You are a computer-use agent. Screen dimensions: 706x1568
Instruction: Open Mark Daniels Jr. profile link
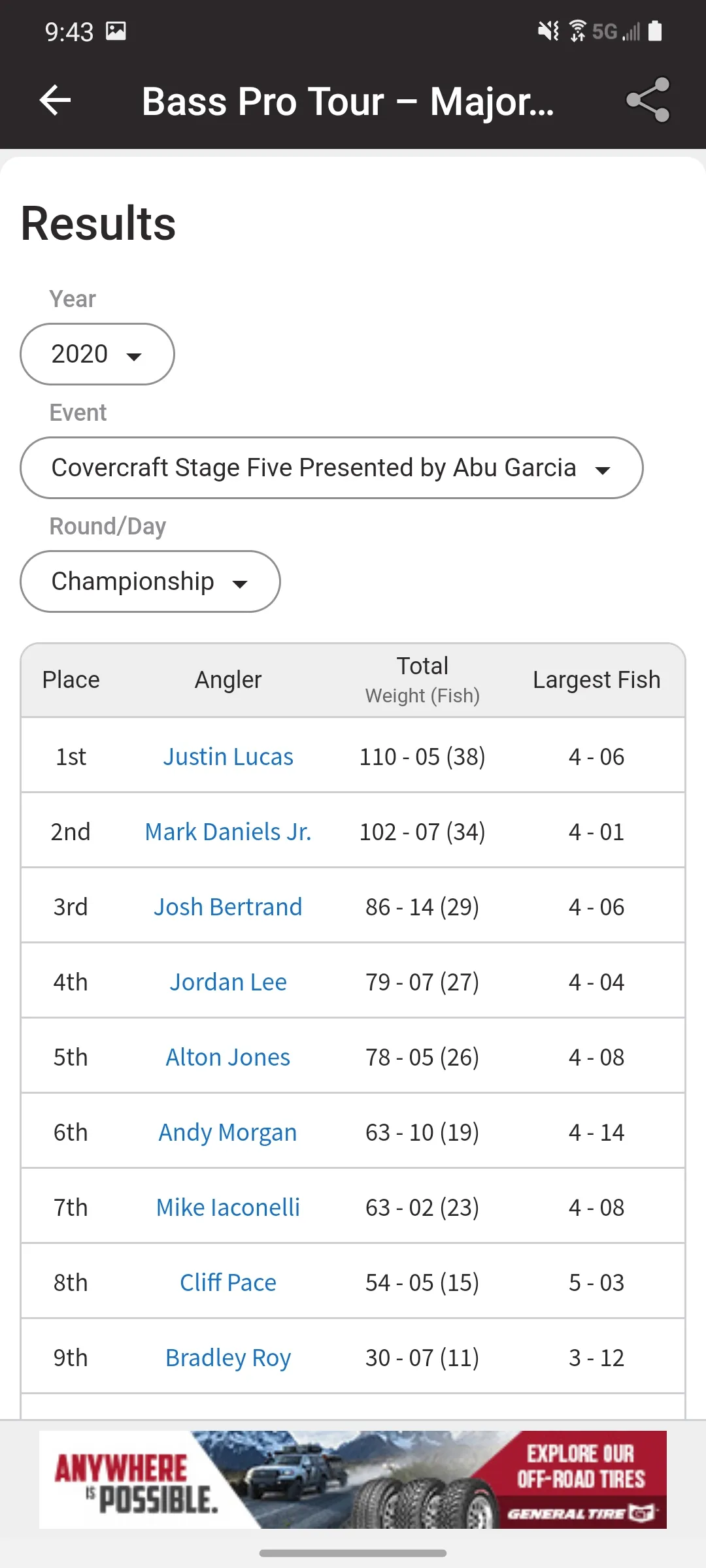(x=228, y=832)
